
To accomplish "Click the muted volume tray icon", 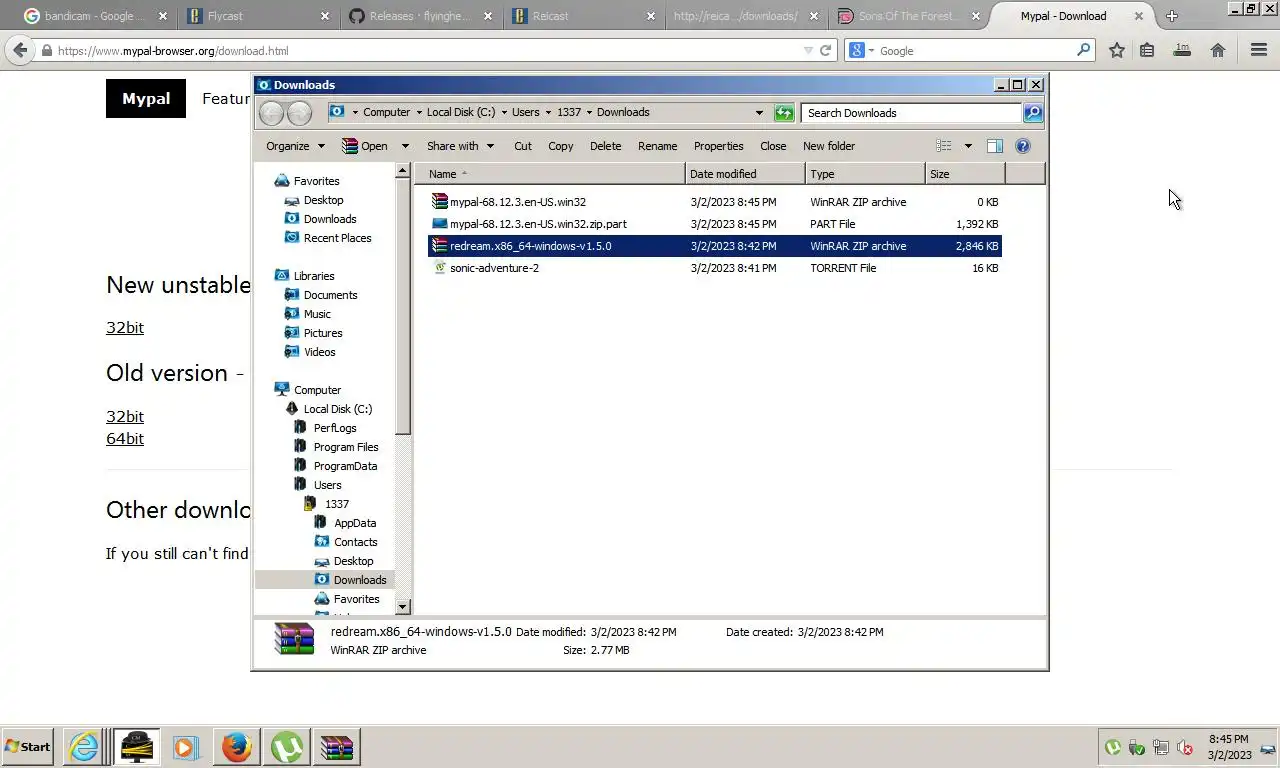I will (x=1185, y=747).
